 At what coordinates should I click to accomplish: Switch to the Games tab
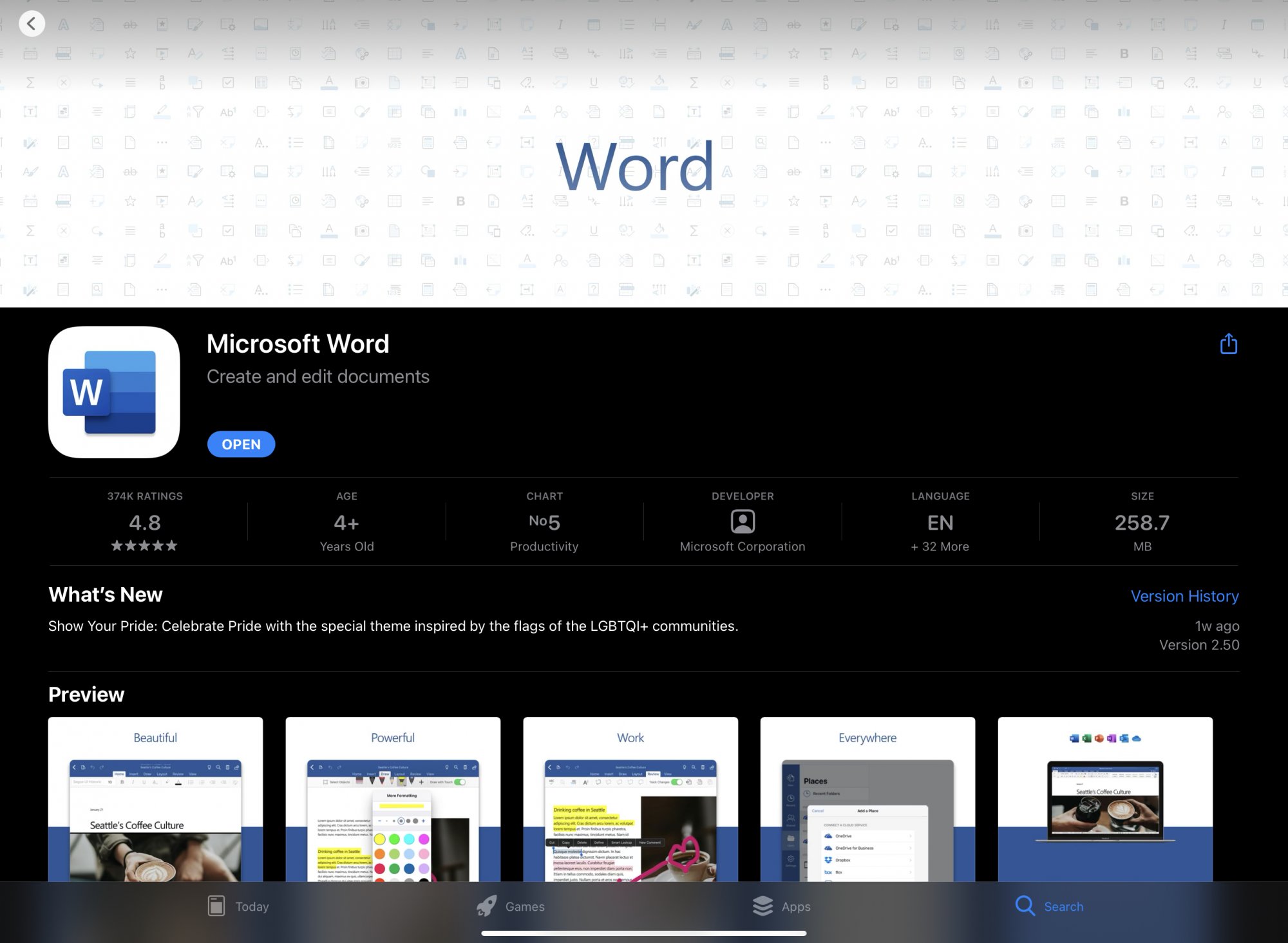pyautogui.click(x=510, y=906)
